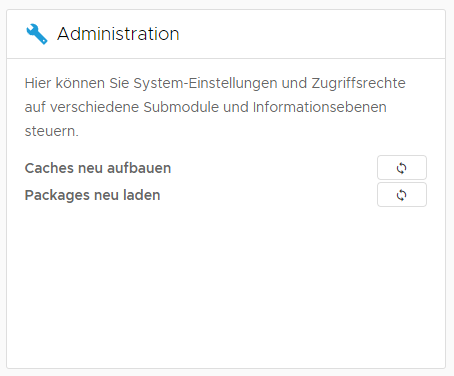Rebuild caches using the circular arrows button
The height and width of the screenshot is (376, 454).
[x=402, y=168]
